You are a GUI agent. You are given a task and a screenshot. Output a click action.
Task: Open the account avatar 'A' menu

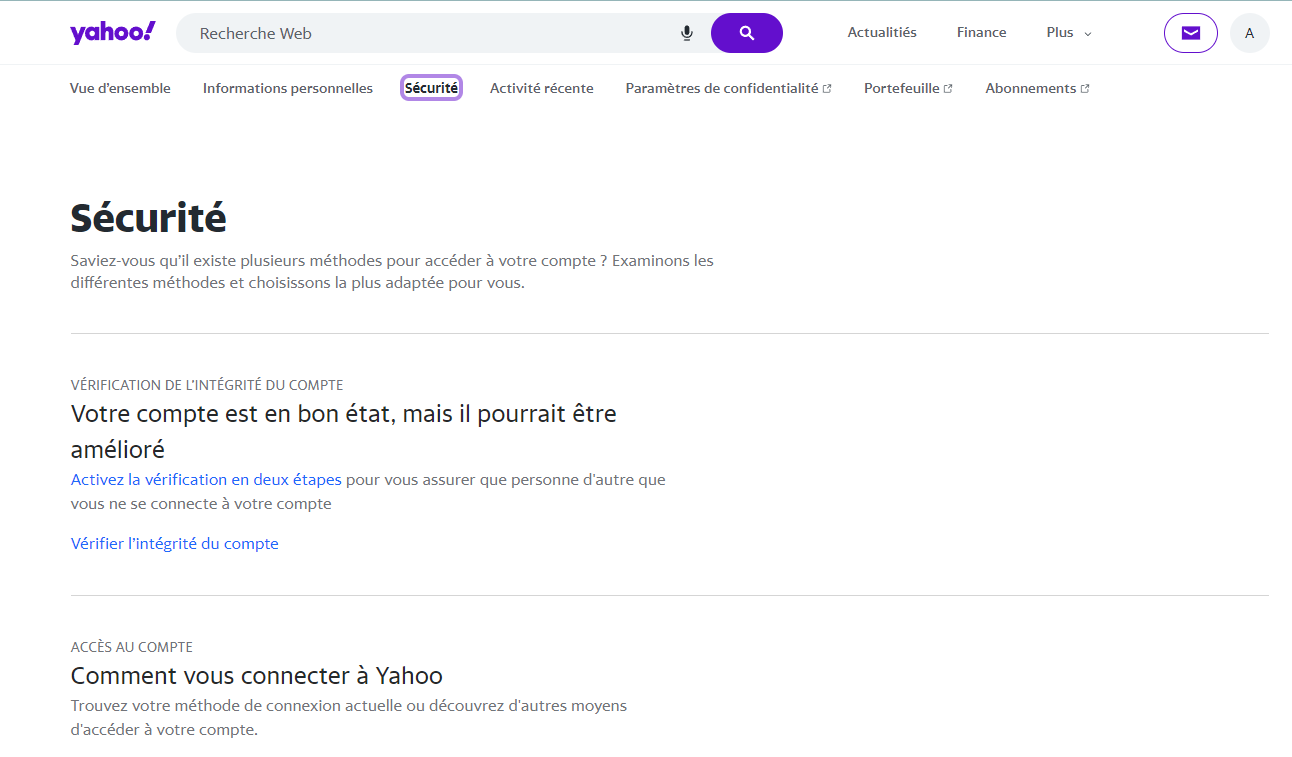pos(1250,33)
